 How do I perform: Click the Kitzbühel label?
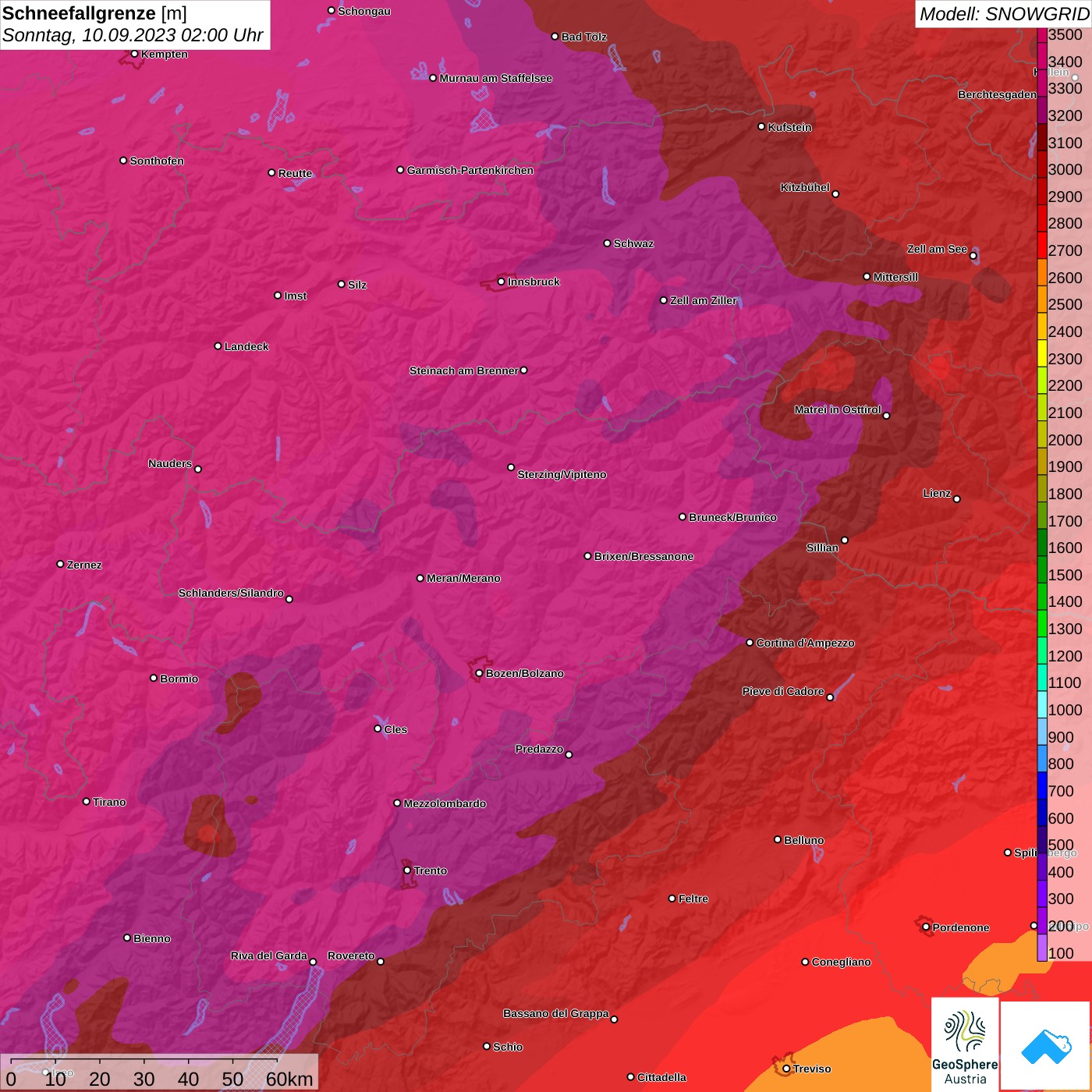[x=805, y=187]
